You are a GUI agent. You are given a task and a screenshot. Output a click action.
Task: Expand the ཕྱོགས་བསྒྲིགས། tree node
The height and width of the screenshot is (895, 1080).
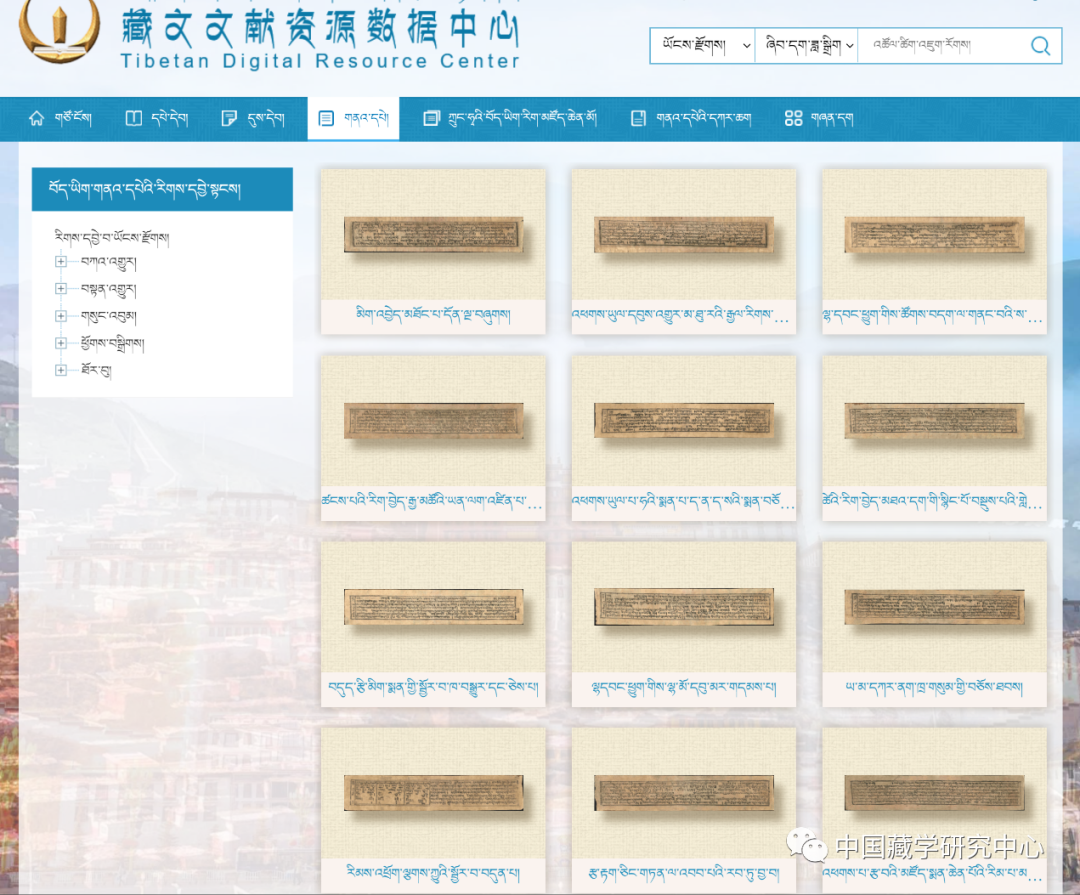[x=61, y=344]
